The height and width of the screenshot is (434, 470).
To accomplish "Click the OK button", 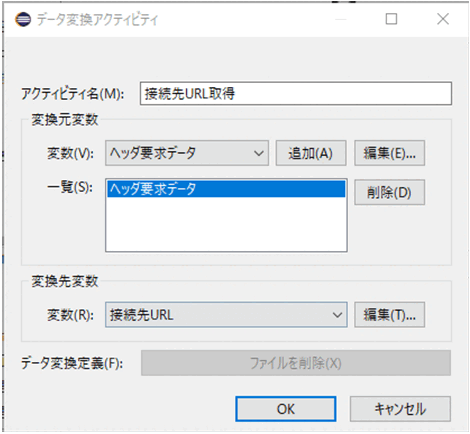I will 286,409.
